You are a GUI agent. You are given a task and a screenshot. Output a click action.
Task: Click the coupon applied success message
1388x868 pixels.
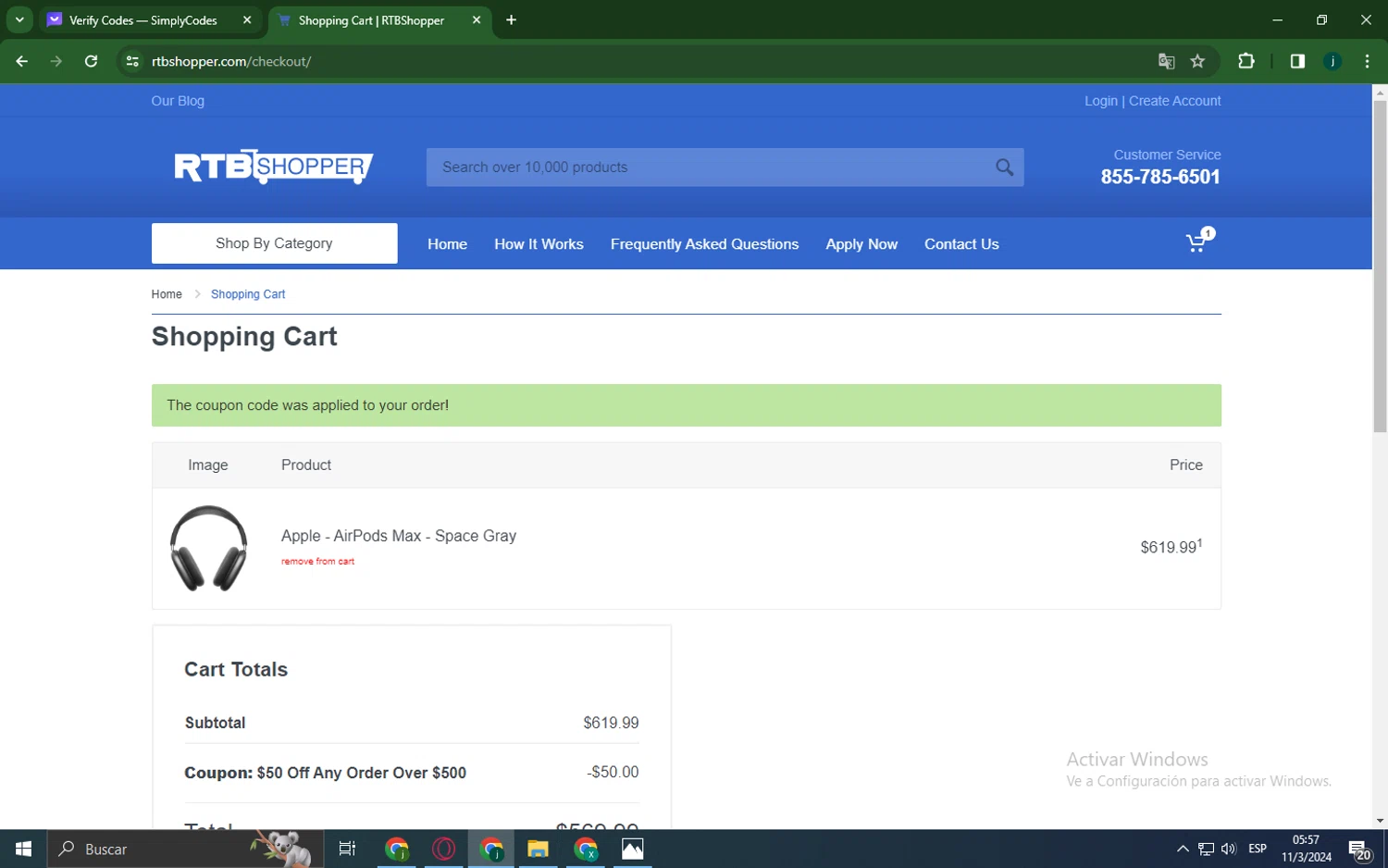tap(687, 405)
